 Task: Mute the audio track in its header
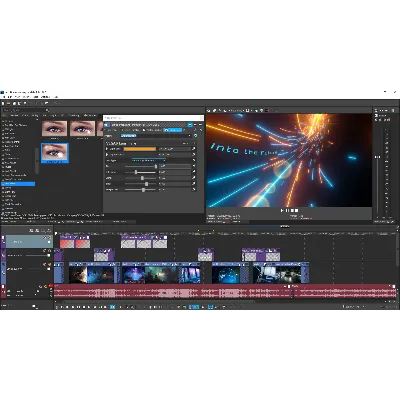[x=41, y=287]
